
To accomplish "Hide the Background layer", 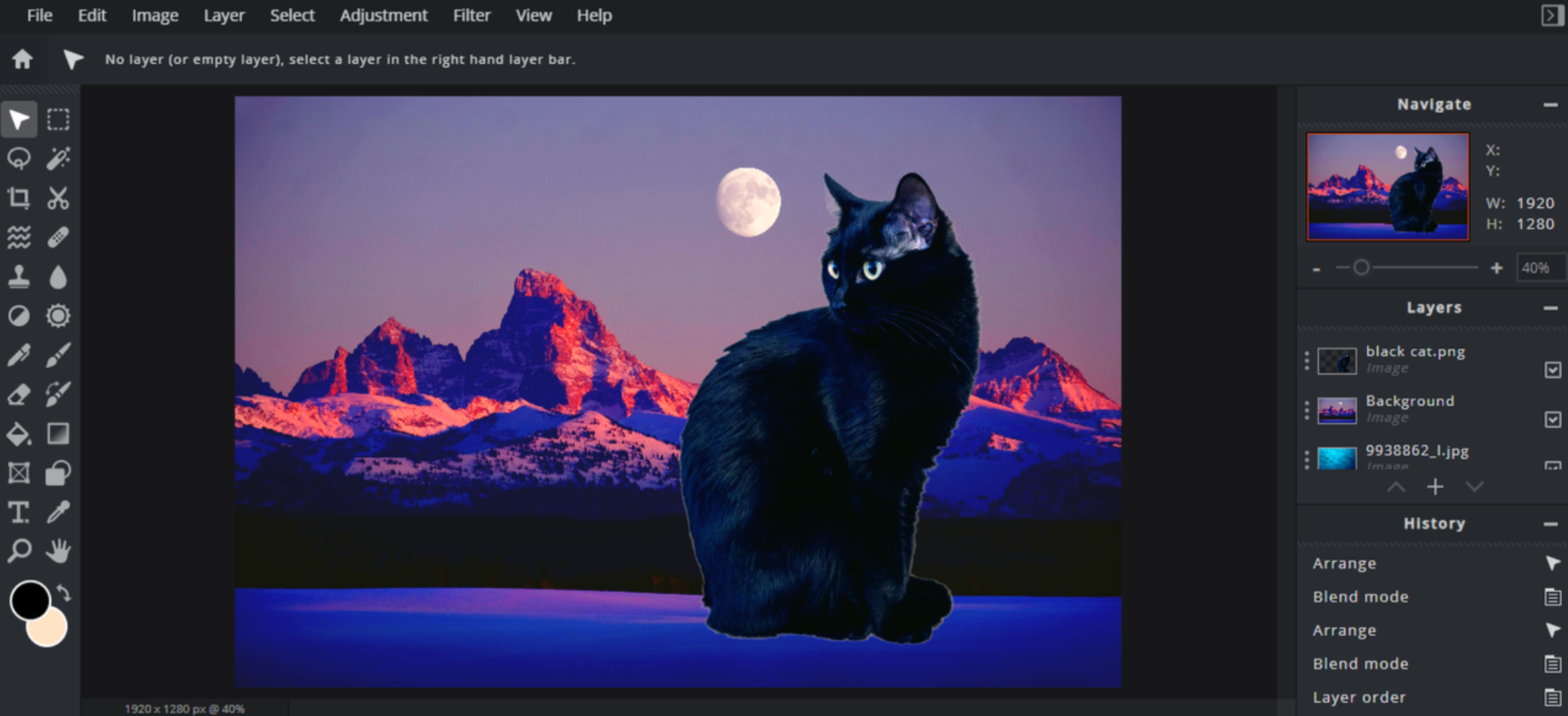I will [1553, 419].
